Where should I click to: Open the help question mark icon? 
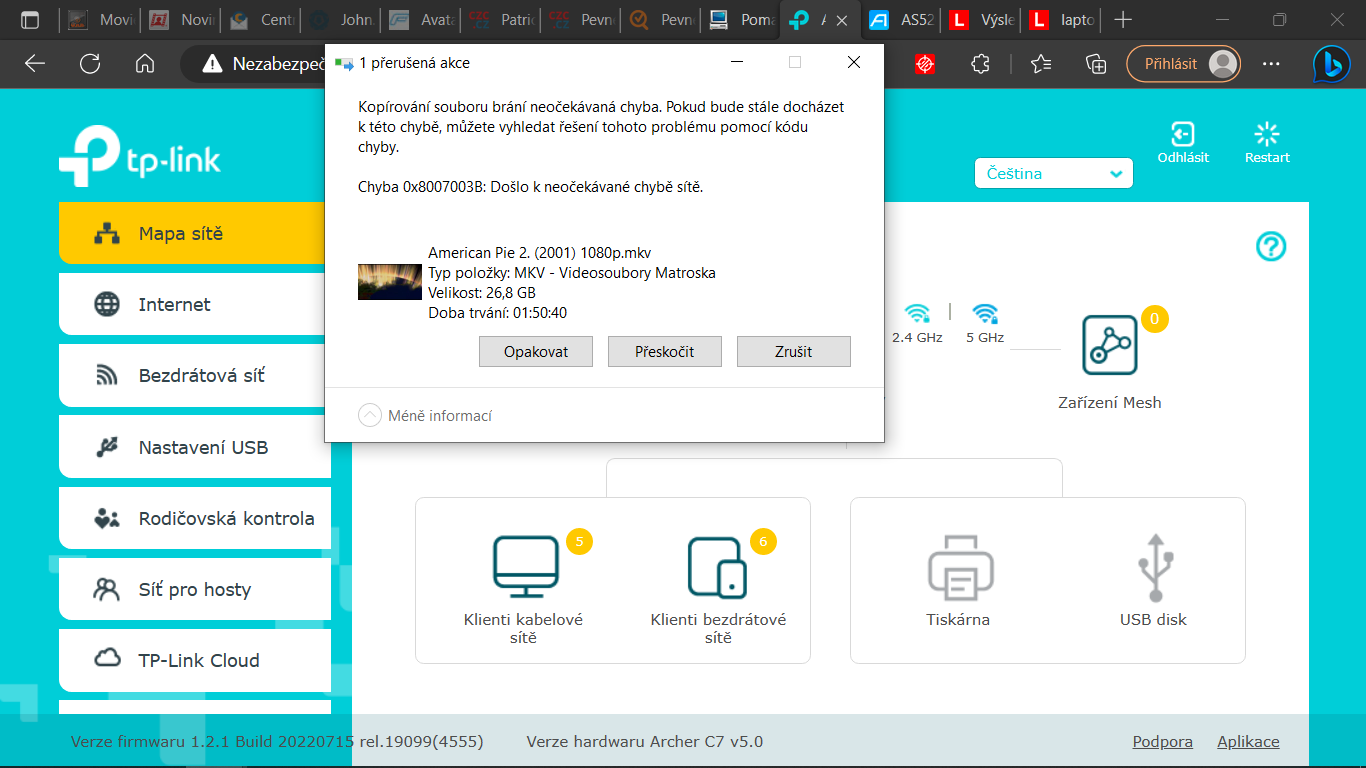pyautogui.click(x=1271, y=246)
